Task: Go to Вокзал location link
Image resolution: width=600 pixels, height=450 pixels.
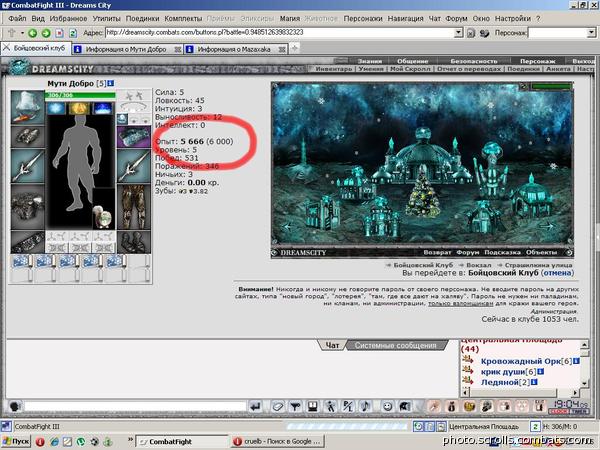Action: click(478, 265)
